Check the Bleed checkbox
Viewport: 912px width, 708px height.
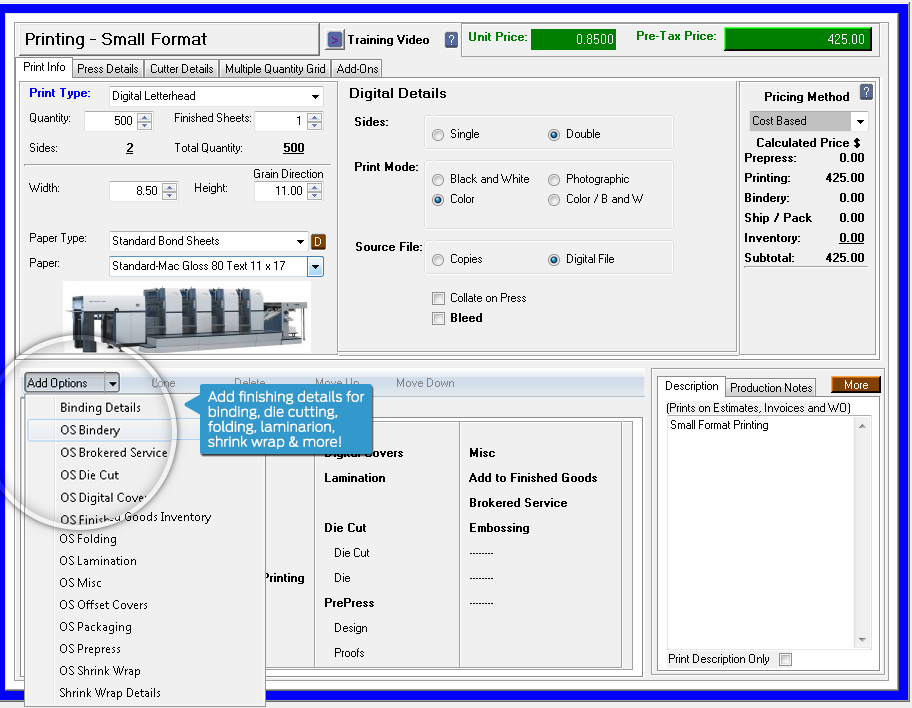438,318
